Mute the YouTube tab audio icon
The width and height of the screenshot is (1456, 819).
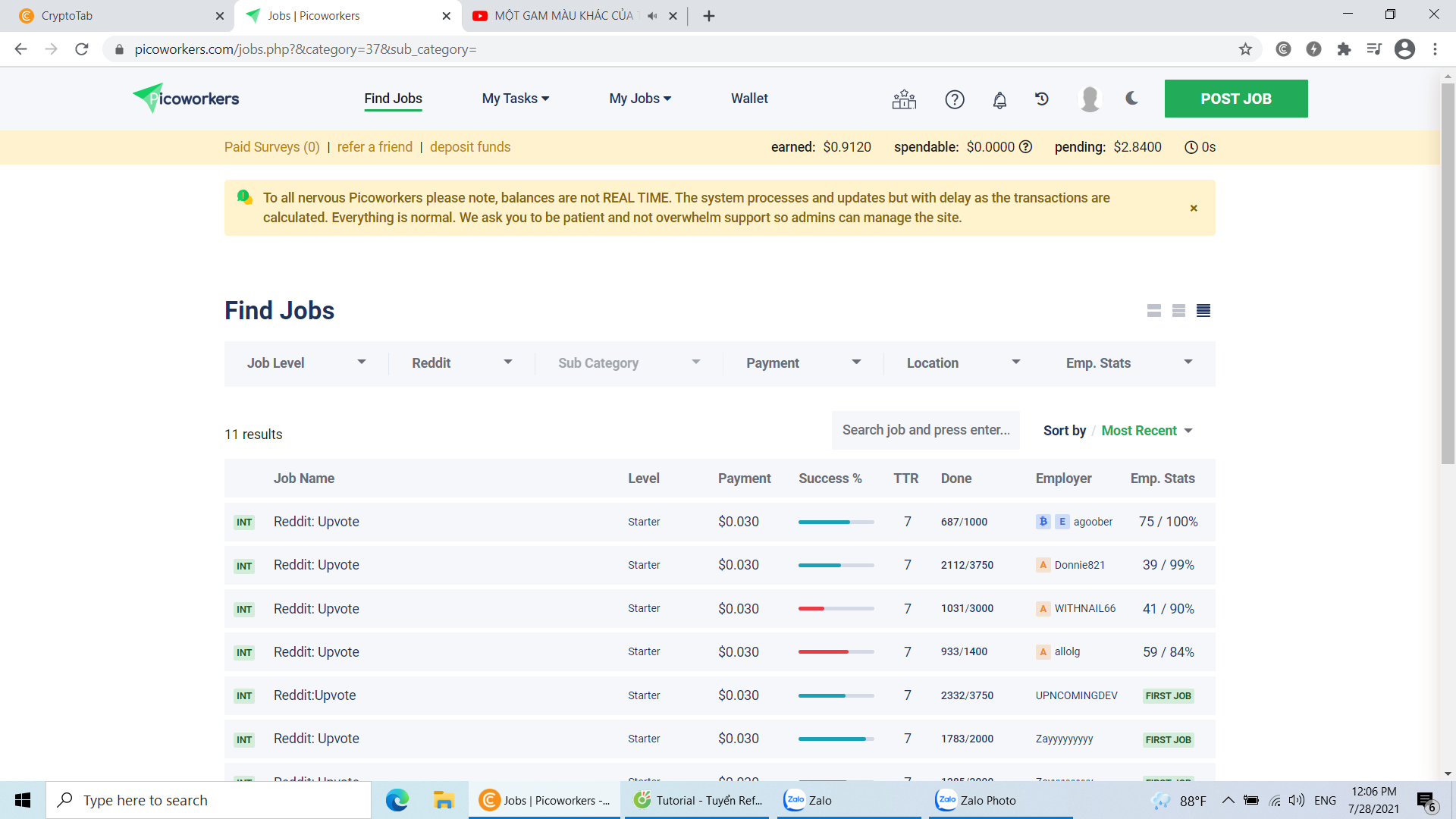652,16
